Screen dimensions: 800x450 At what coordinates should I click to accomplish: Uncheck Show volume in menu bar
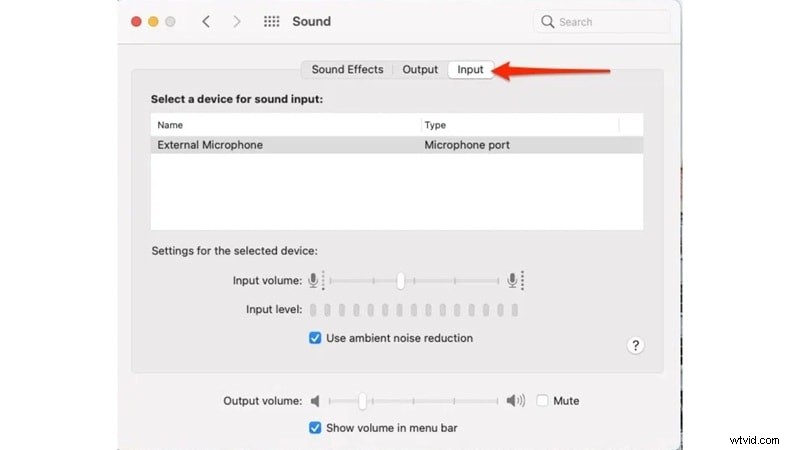click(x=315, y=428)
